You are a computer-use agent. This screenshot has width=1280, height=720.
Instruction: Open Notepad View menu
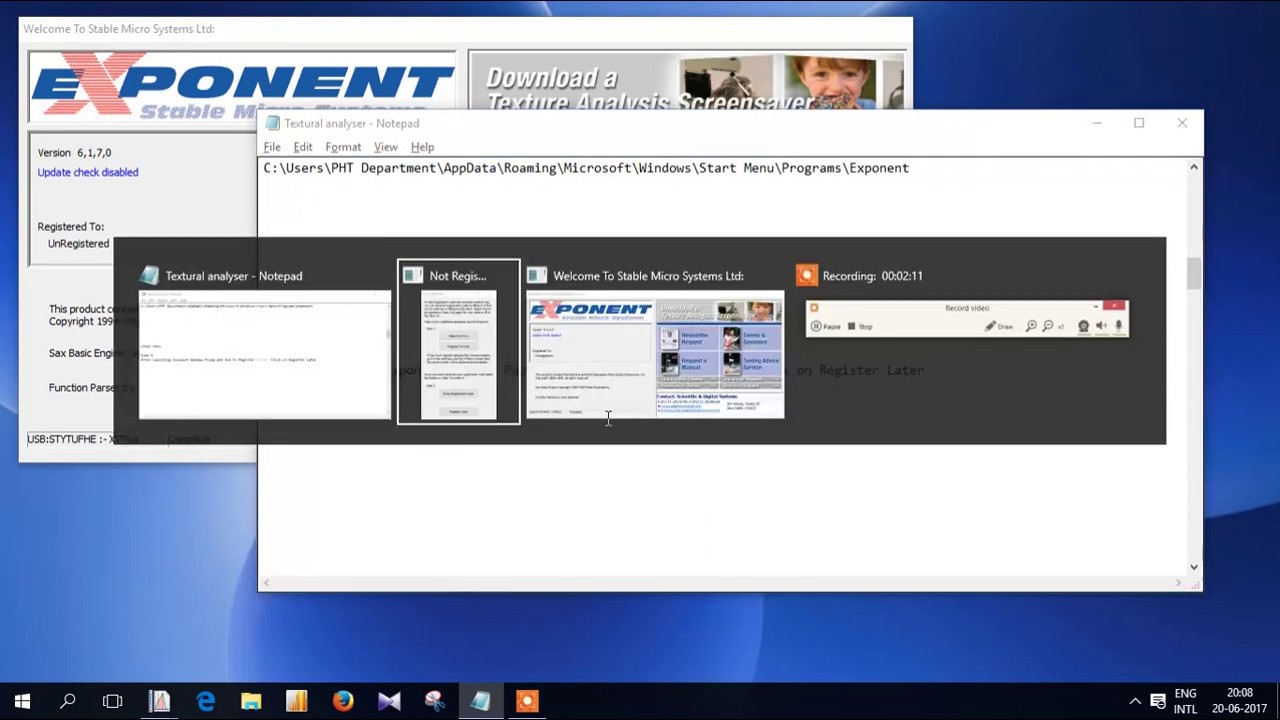click(385, 147)
